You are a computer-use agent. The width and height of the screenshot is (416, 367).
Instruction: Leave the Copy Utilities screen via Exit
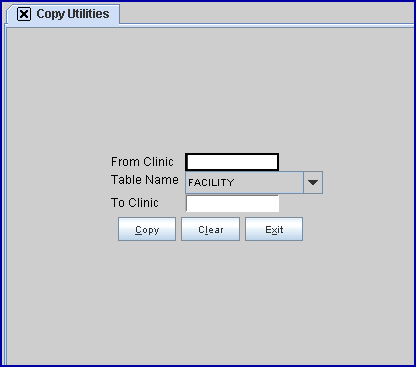274,229
